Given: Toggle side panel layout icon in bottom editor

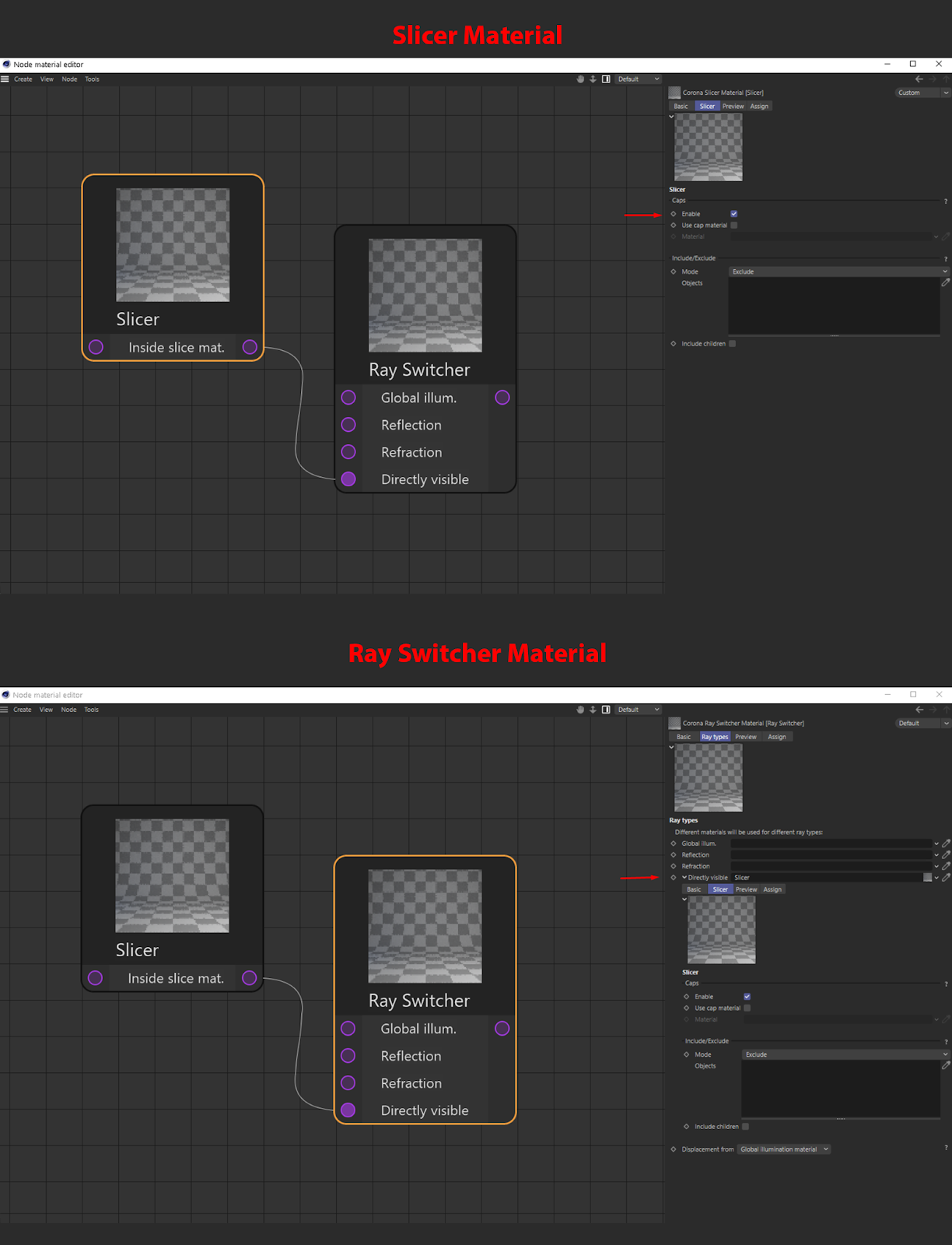Looking at the screenshot, I should (606, 710).
